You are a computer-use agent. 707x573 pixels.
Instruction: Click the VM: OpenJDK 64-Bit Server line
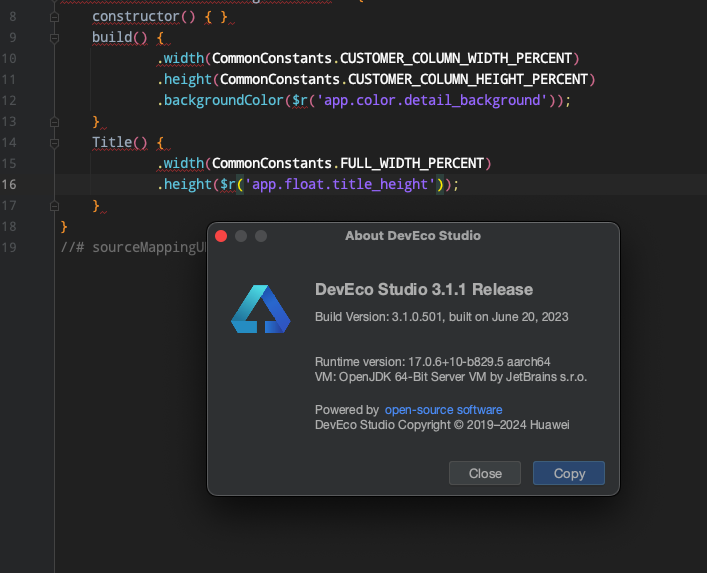(451, 377)
